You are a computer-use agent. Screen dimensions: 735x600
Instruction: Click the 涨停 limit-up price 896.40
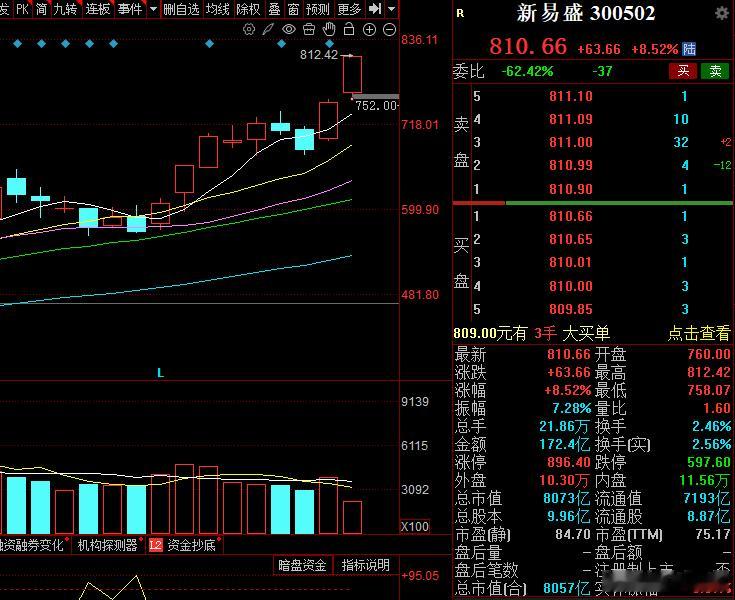[x=569, y=462]
